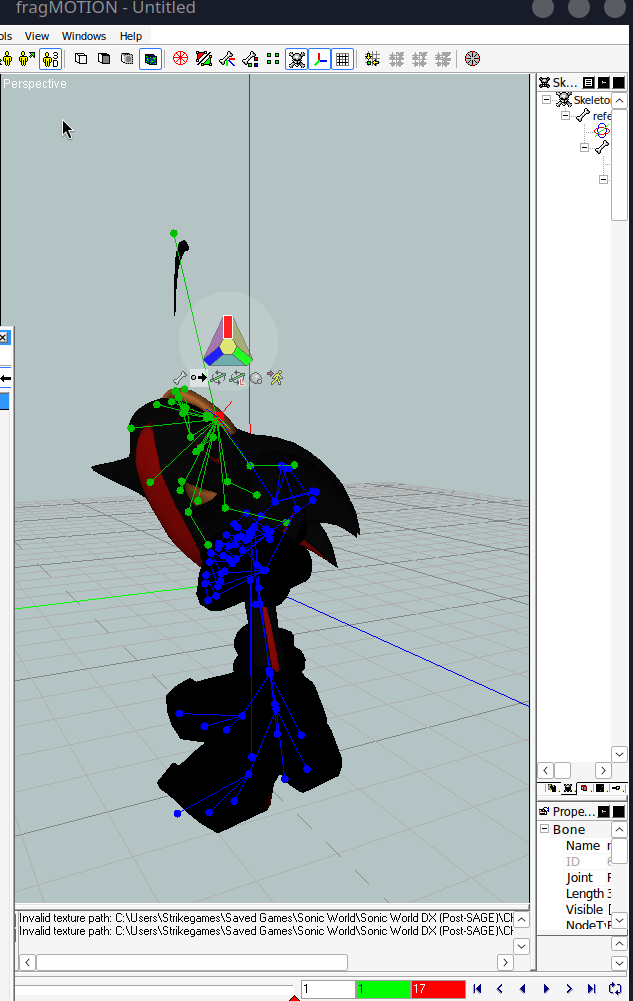The height and width of the screenshot is (1001, 633).
Task: Open the Help menu
Action: tap(131, 36)
